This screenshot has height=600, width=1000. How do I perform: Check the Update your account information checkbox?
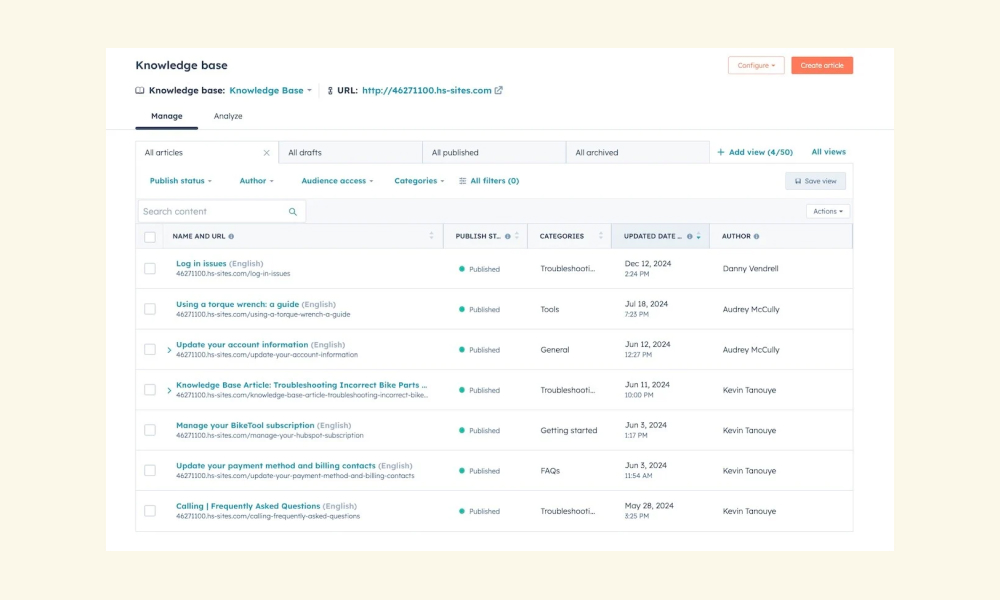[150, 349]
